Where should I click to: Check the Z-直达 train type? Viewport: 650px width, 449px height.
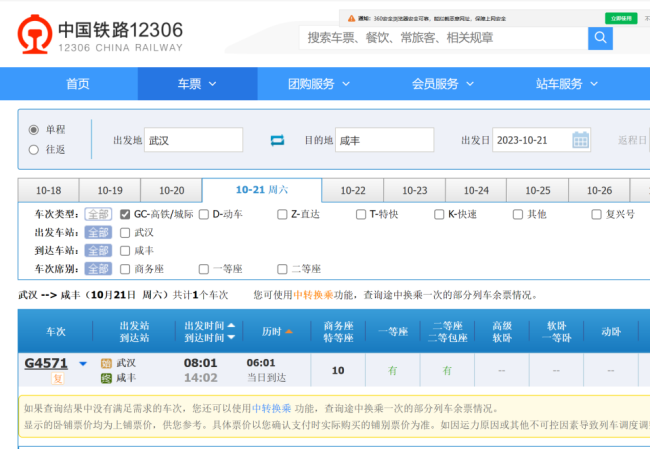click(x=282, y=214)
